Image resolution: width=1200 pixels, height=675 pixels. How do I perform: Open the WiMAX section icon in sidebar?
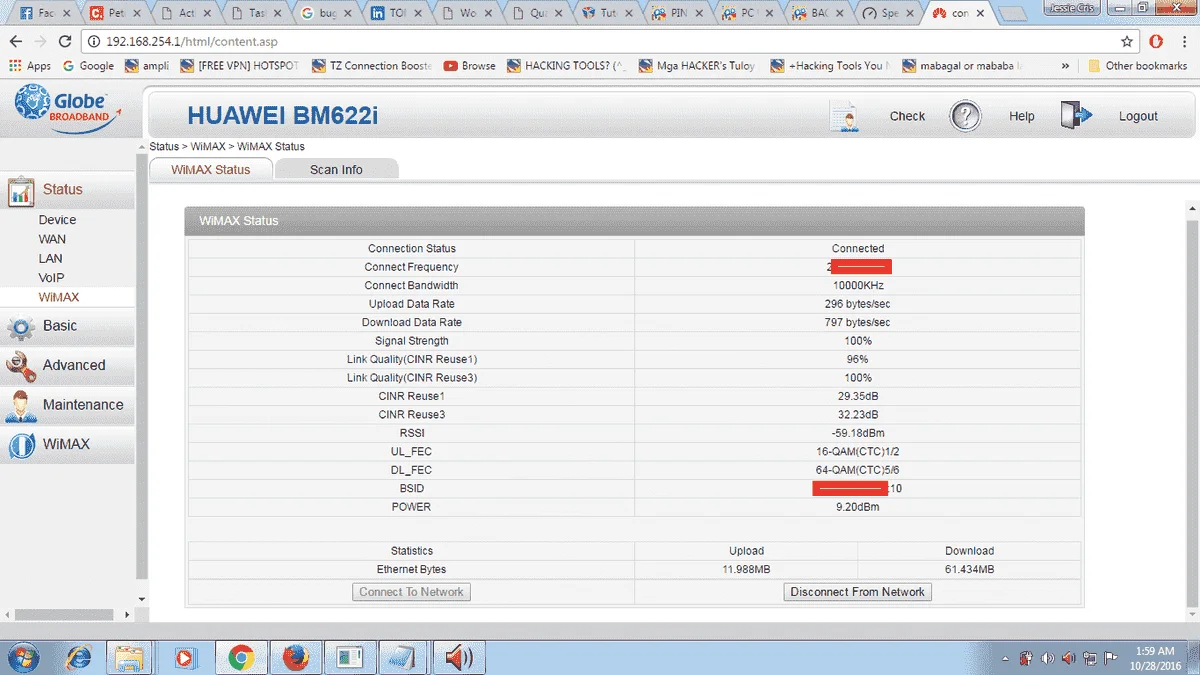(21, 445)
